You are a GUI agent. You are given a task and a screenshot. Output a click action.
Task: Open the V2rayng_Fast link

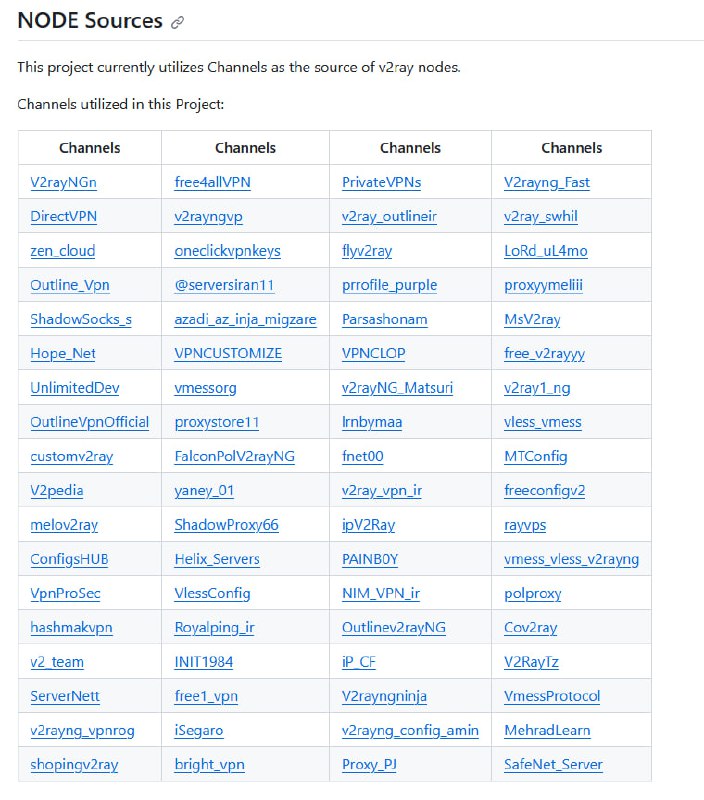(547, 182)
